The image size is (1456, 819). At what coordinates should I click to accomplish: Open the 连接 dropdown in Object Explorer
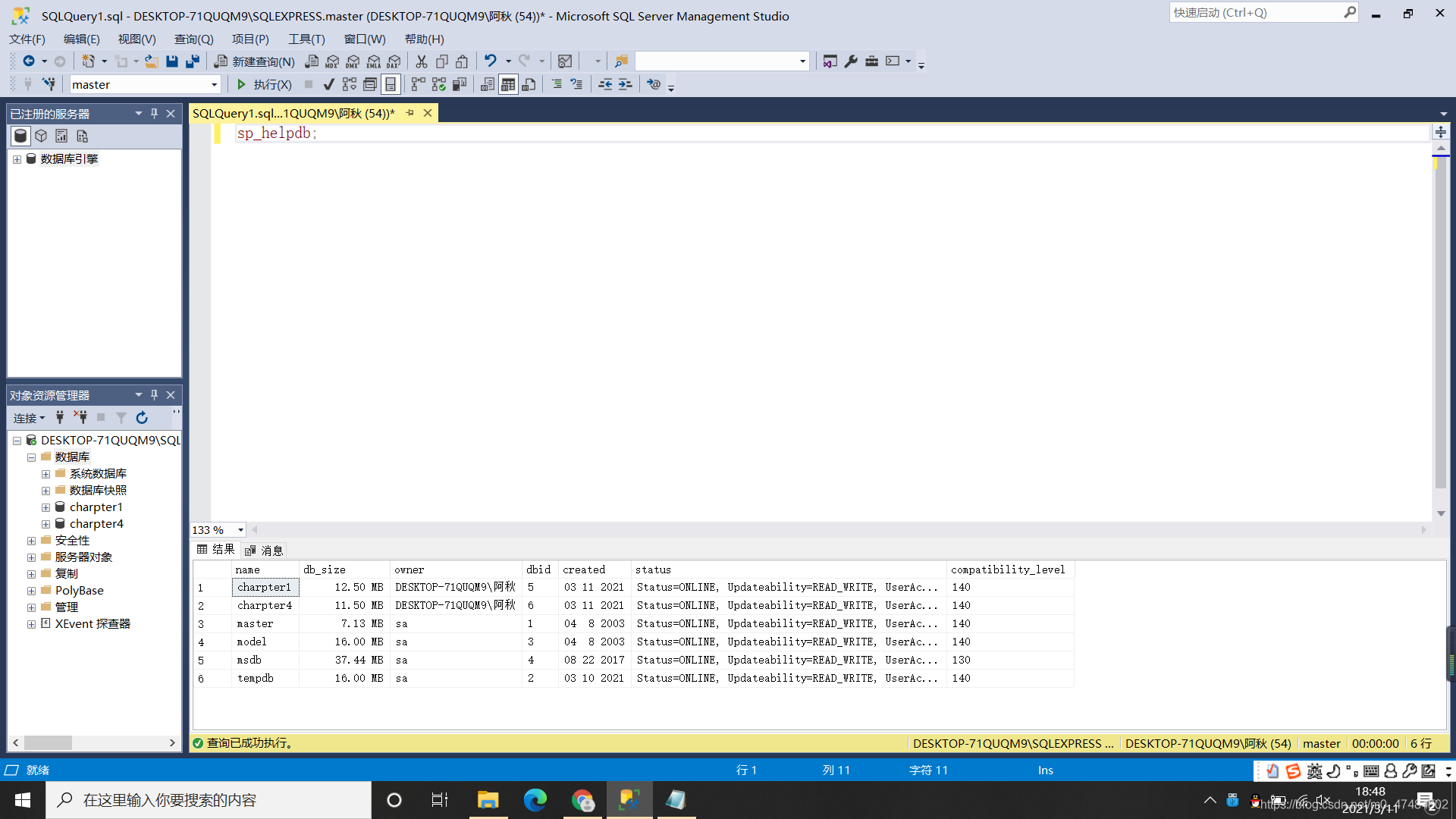(x=29, y=418)
